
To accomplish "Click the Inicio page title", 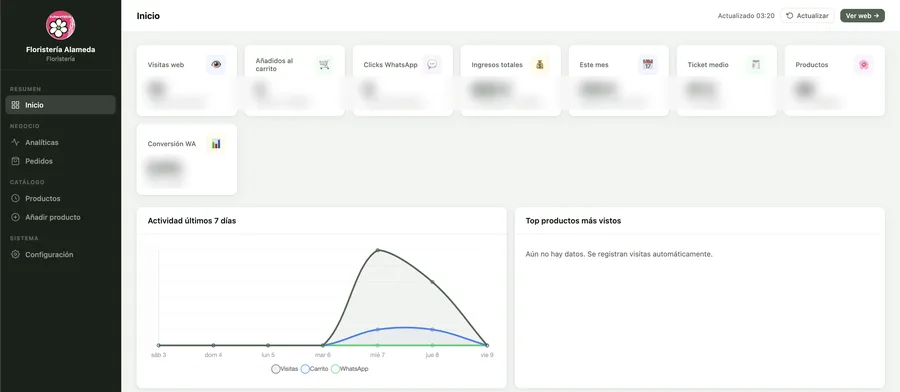I will [x=148, y=16].
